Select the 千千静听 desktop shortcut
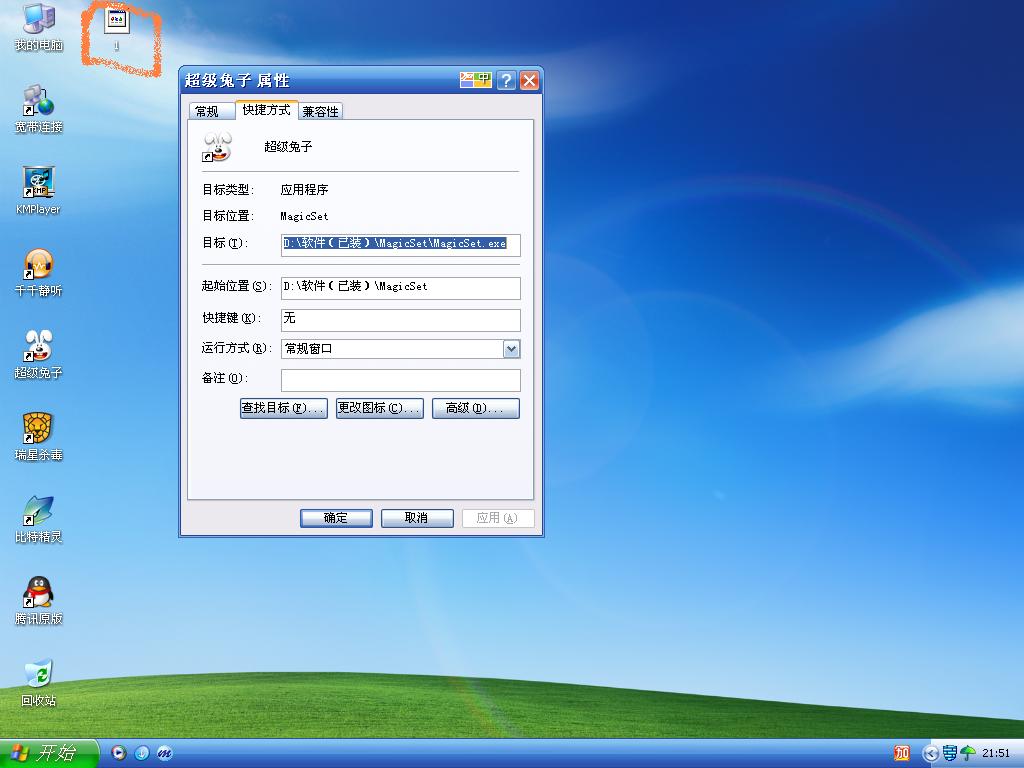Viewport: 1024px width, 768px height. pos(38,272)
